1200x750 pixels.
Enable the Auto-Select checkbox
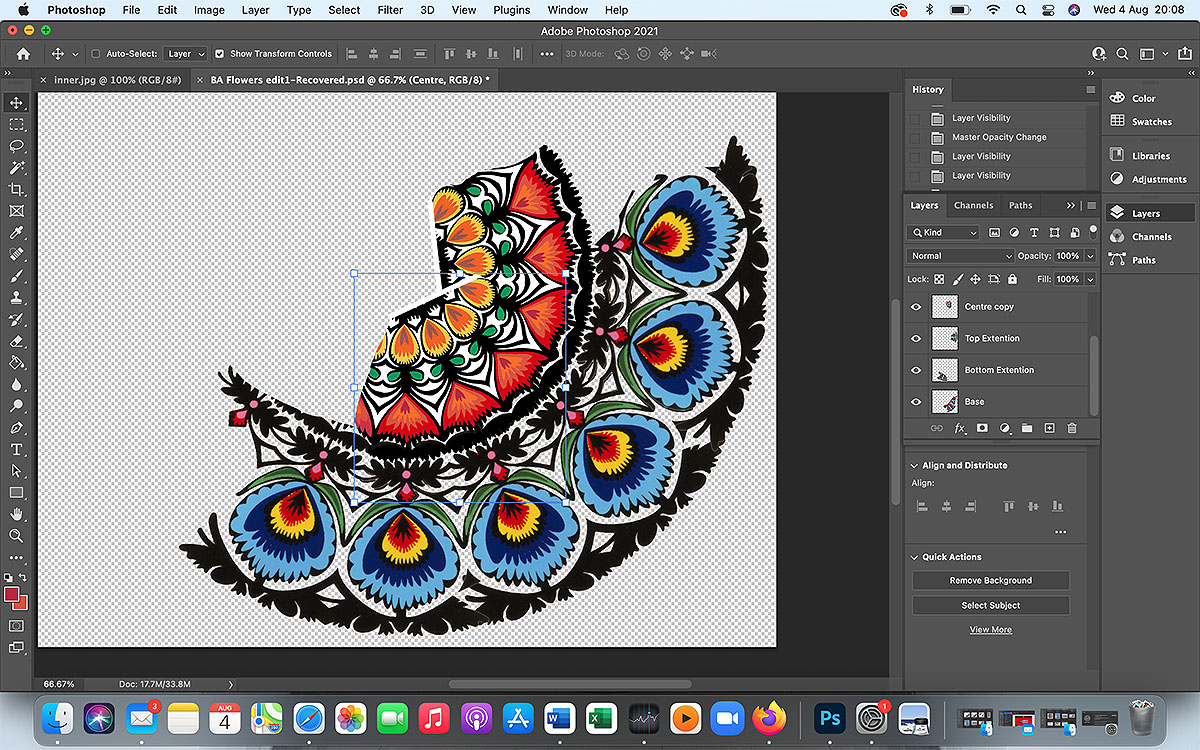tap(96, 54)
